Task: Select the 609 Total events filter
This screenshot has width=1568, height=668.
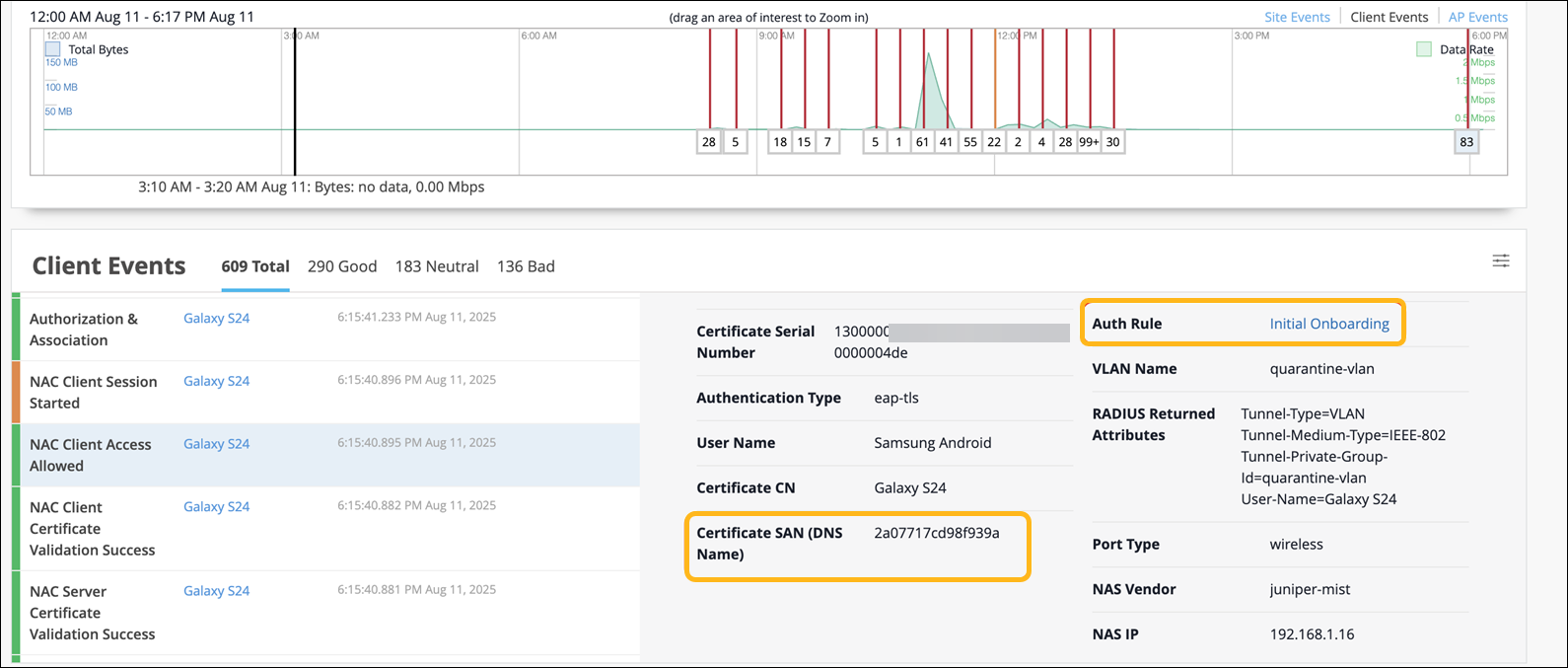Action: (255, 266)
